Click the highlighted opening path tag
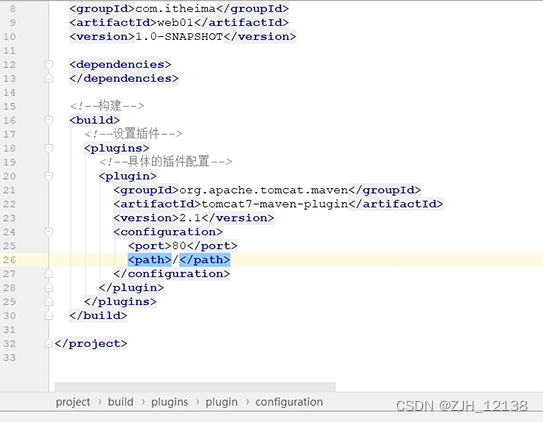Viewport: 543px width, 422px height. pos(150,260)
